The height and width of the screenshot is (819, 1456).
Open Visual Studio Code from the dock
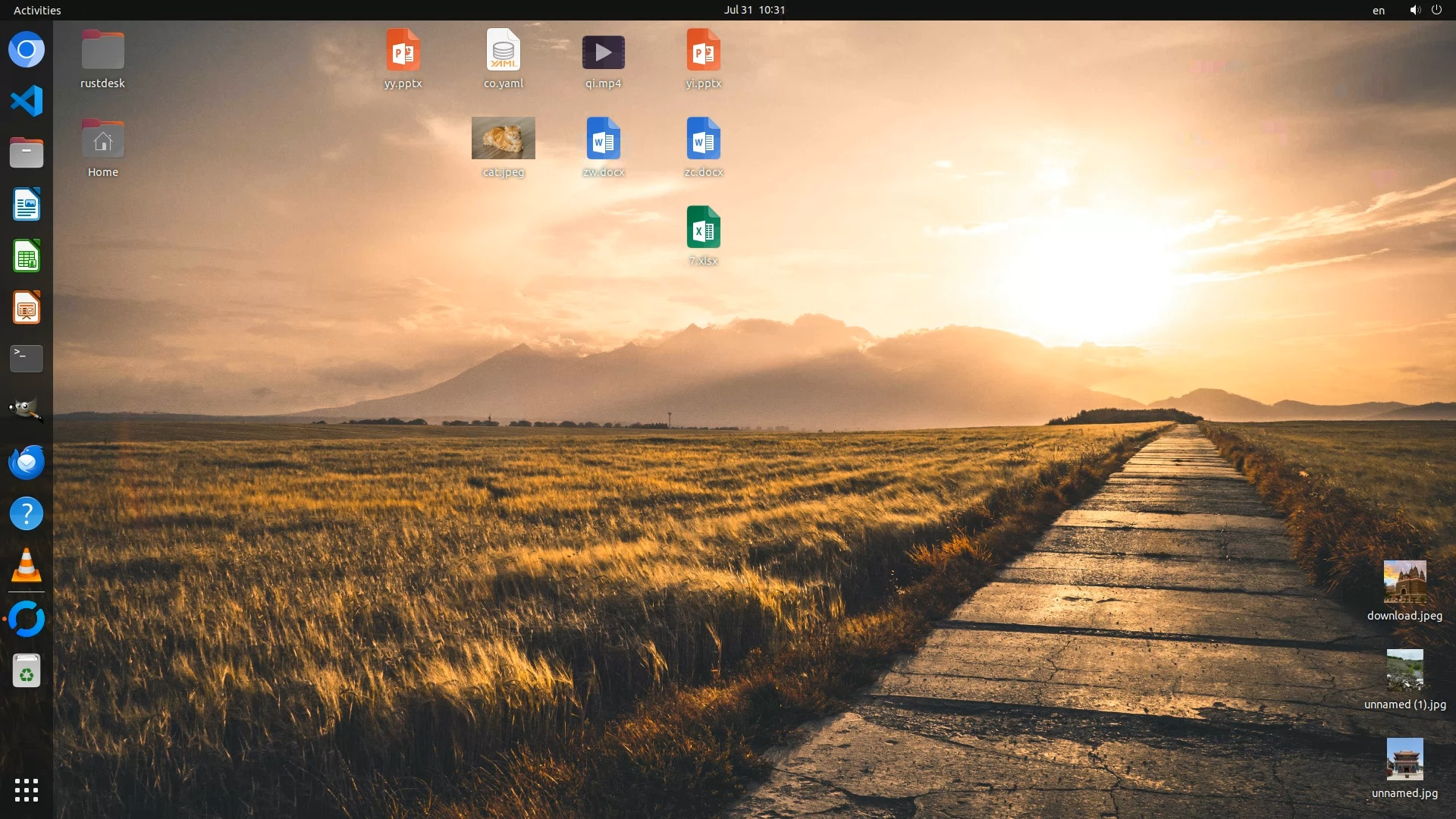(x=27, y=101)
